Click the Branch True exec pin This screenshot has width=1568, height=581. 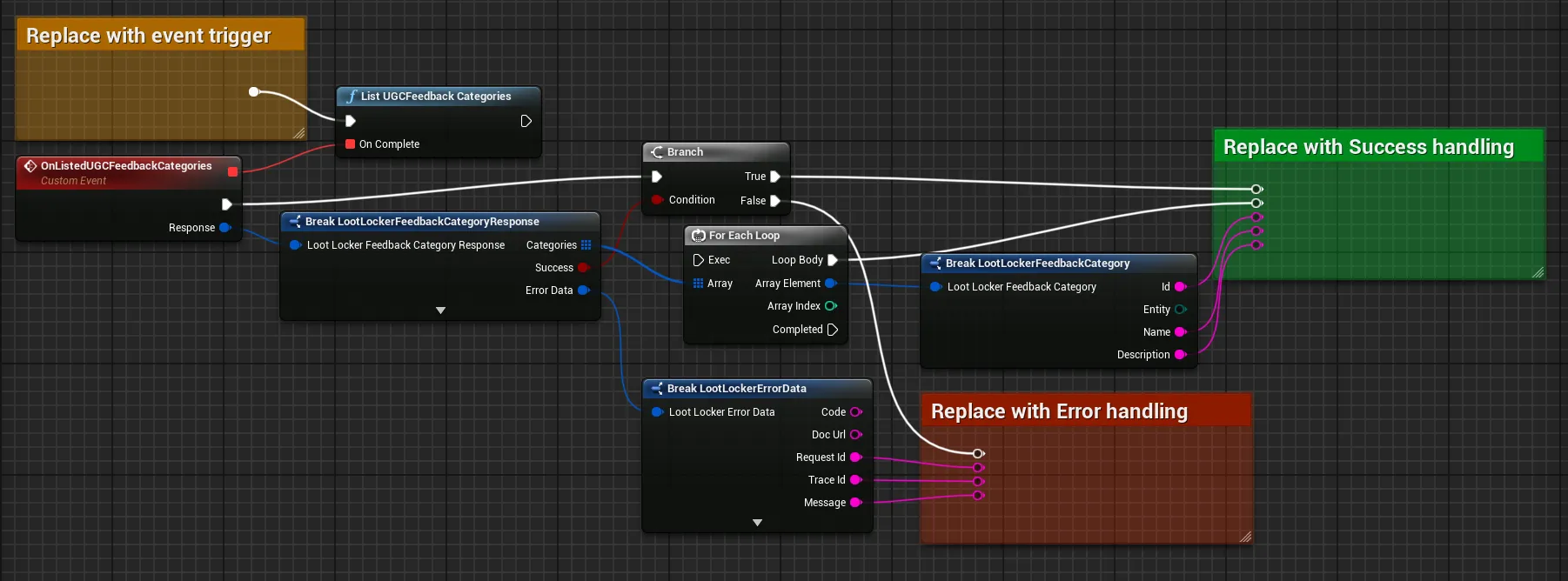pyautogui.click(x=775, y=177)
